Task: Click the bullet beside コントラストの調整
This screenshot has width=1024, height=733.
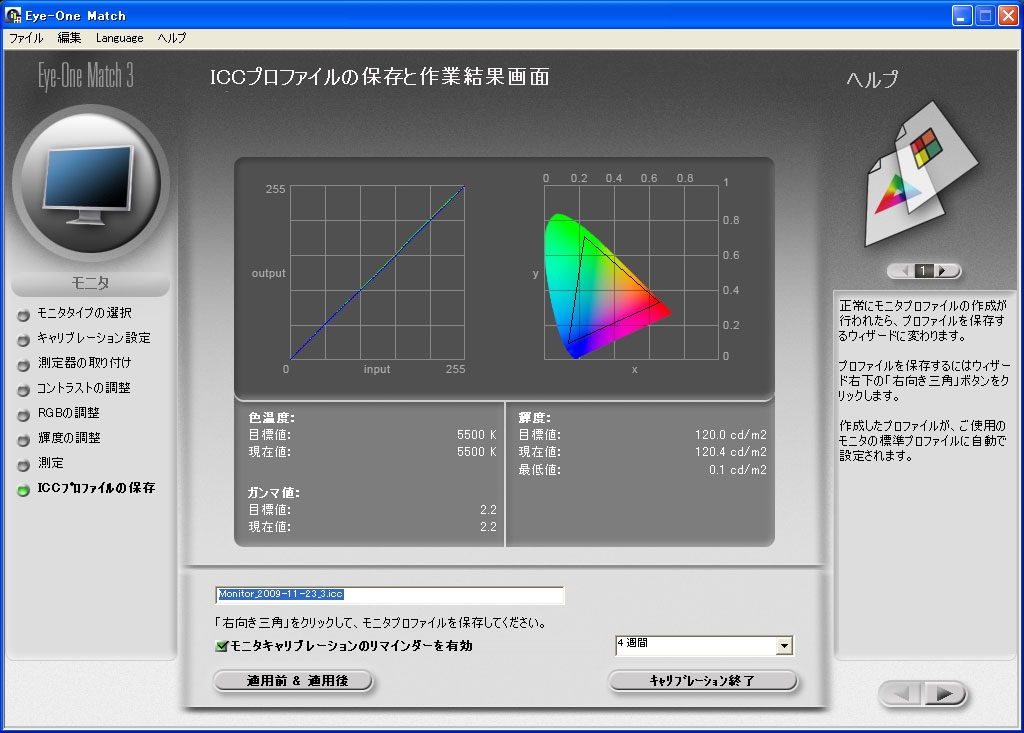Action: [x=24, y=390]
